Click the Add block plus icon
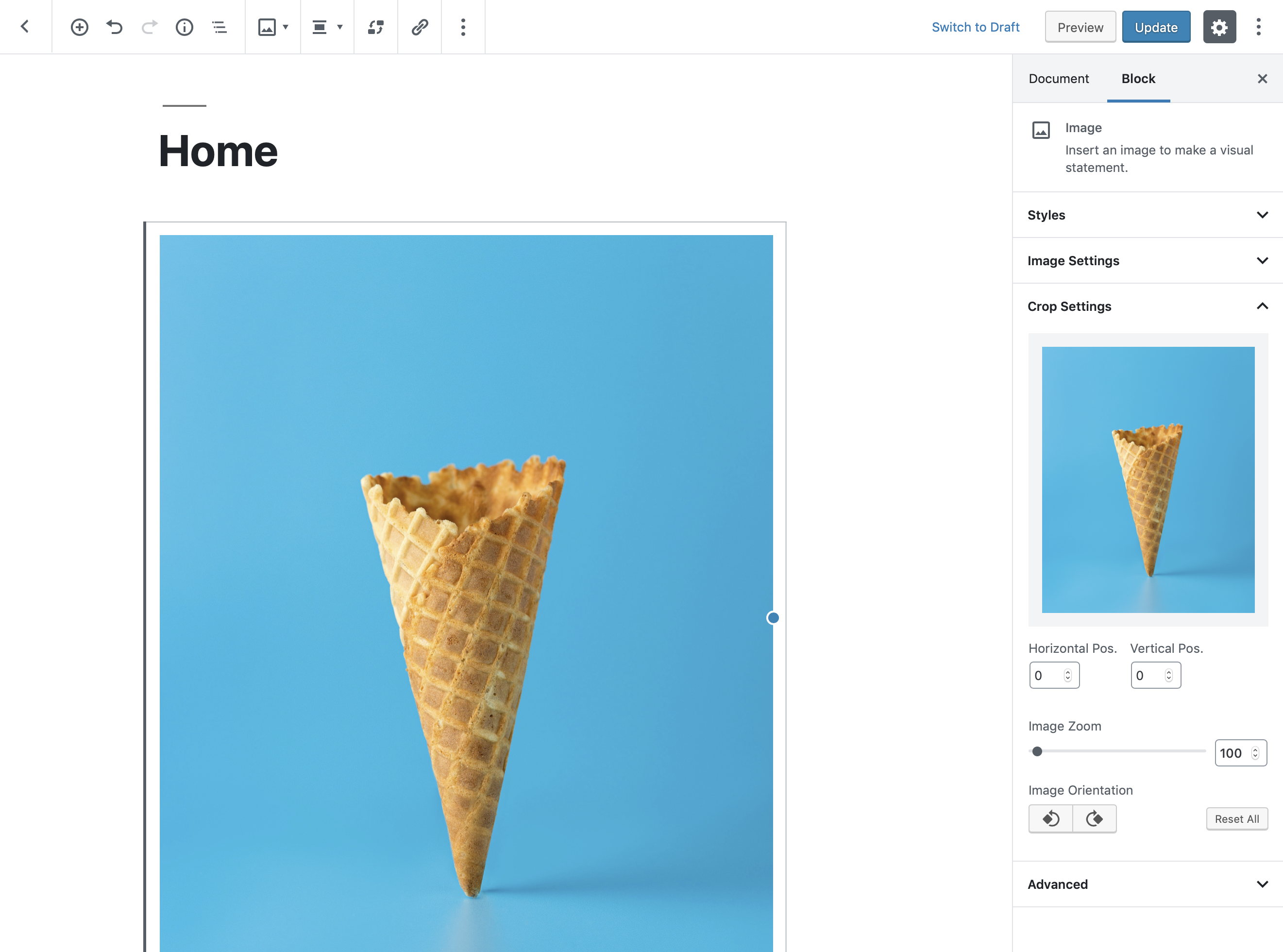Screen dimensions: 1283x952 coord(80,27)
